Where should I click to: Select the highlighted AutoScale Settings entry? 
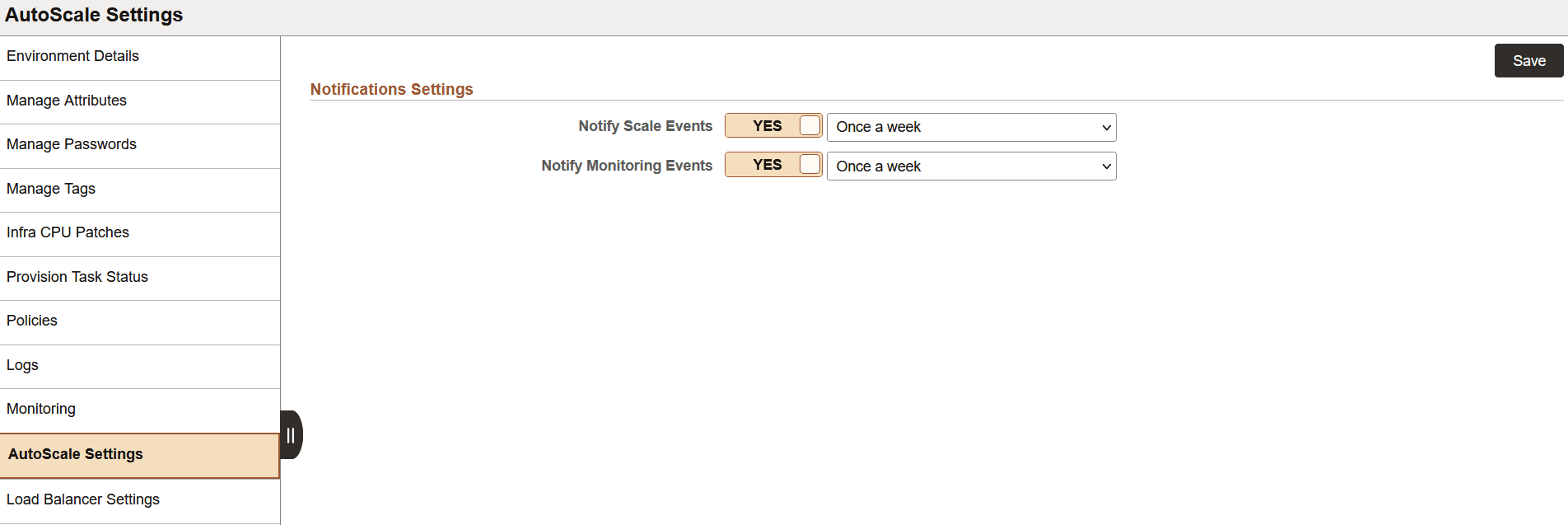[x=75, y=453]
